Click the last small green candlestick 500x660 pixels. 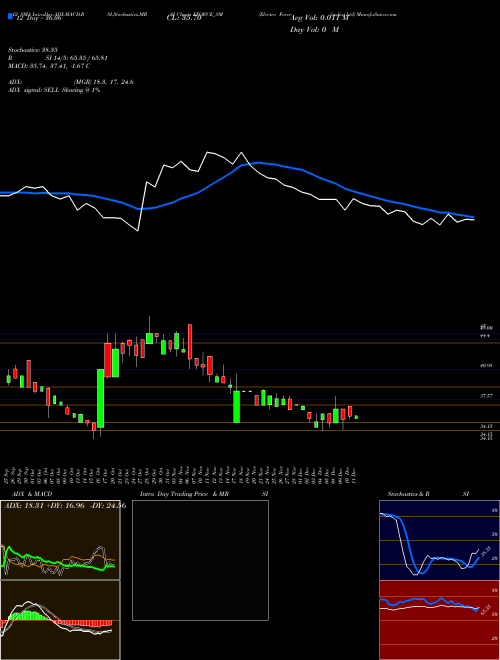[x=356, y=417]
